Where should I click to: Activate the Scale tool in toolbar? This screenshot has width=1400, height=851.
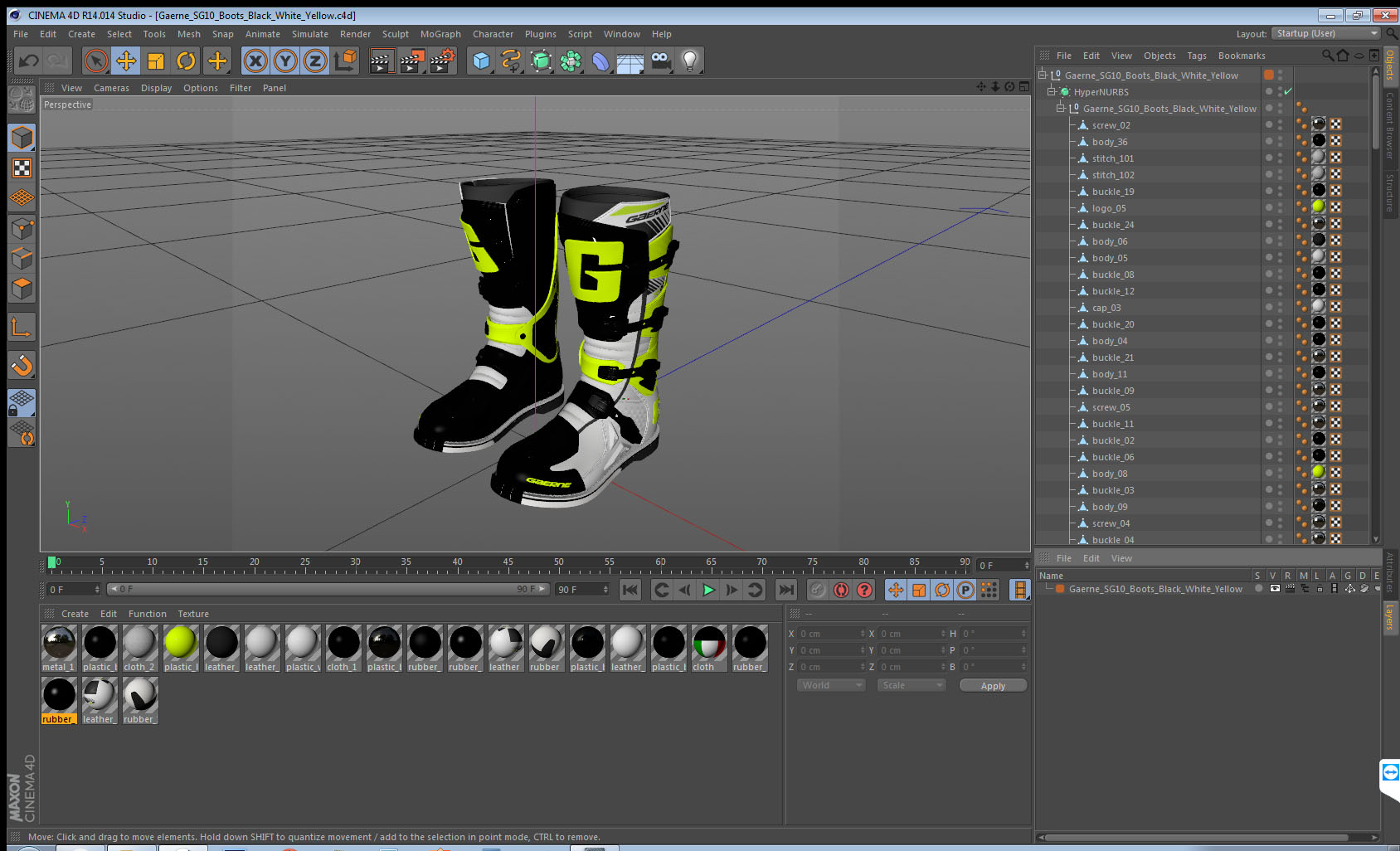pyautogui.click(x=156, y=61)
